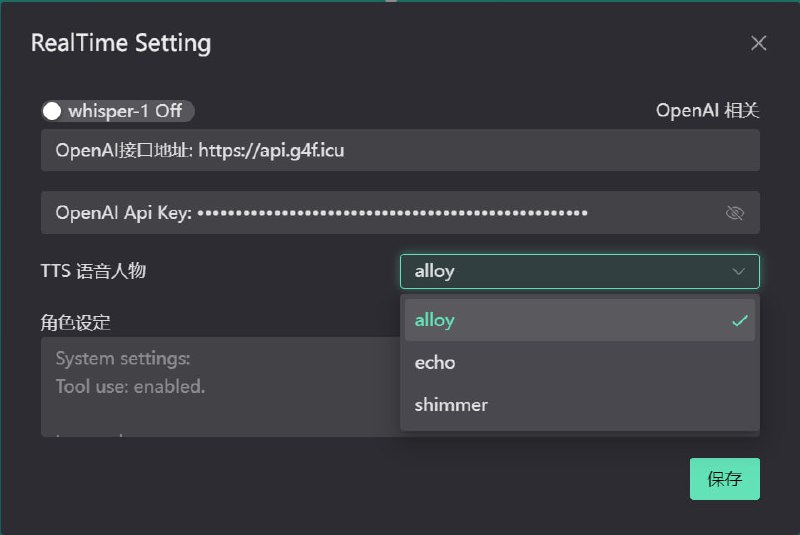Viewport: 800px width, 535px height.
Task: Place cursor on "Tool use: enabled." line
Action: coord(130,387)
